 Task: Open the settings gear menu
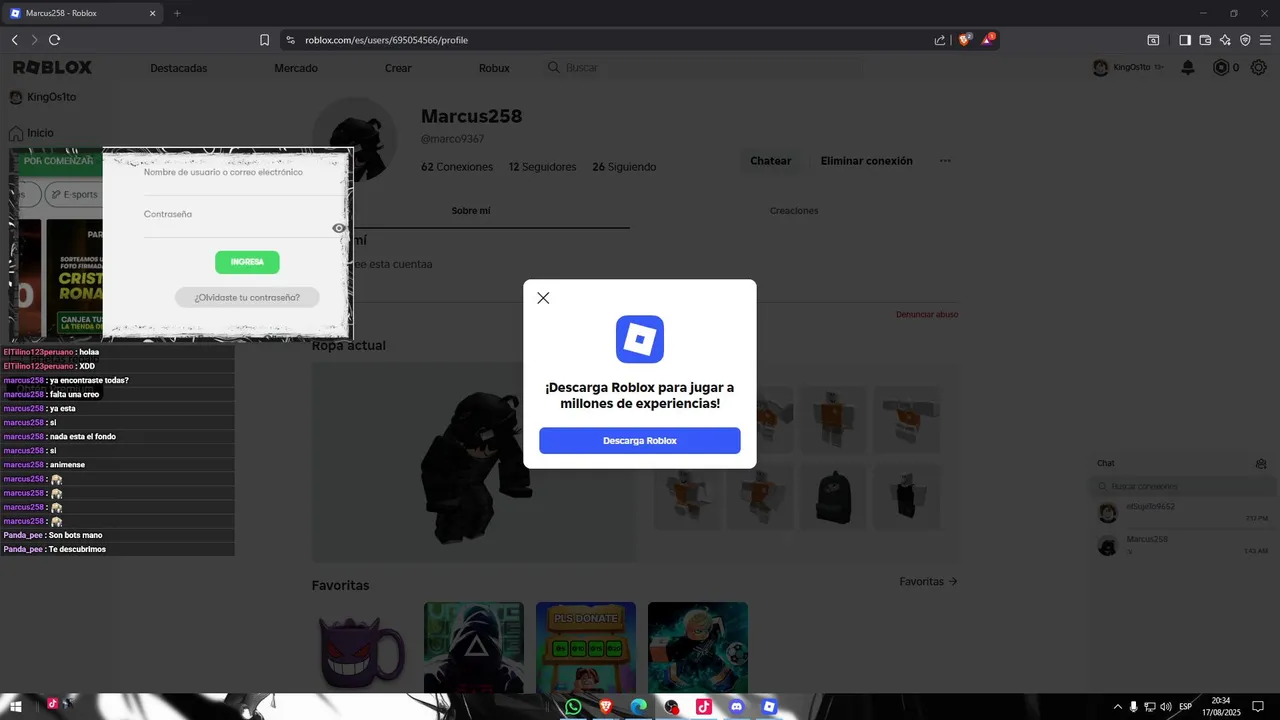1260,68
